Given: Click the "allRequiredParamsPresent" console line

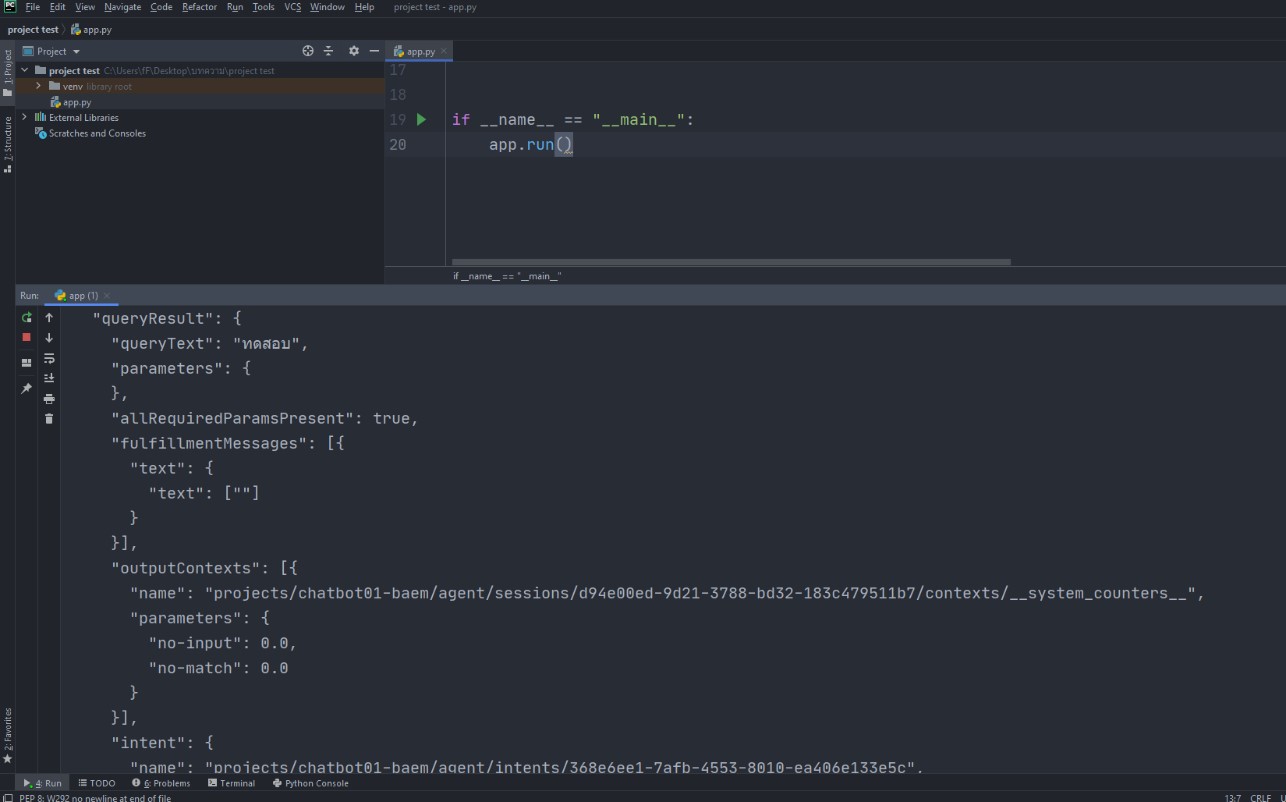Looking at the screenshot, I should (x=265, y=418).
